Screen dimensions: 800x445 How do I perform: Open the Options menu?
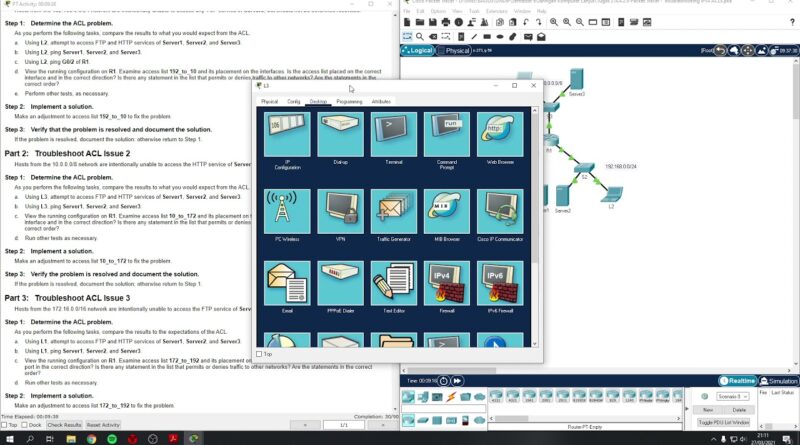(438, 11)
